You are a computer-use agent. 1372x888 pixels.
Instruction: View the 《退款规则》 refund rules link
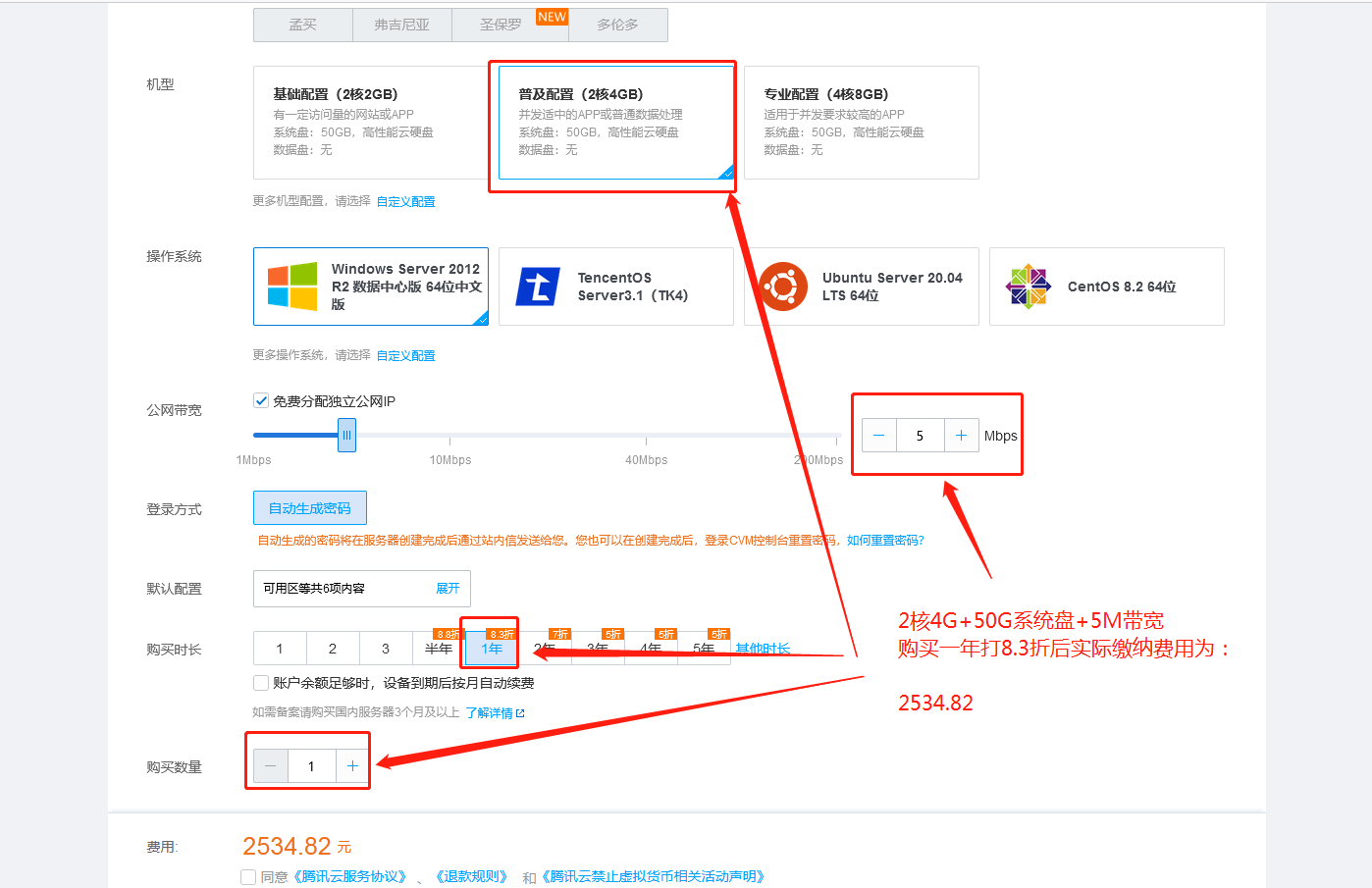click(x=470, y=876)
